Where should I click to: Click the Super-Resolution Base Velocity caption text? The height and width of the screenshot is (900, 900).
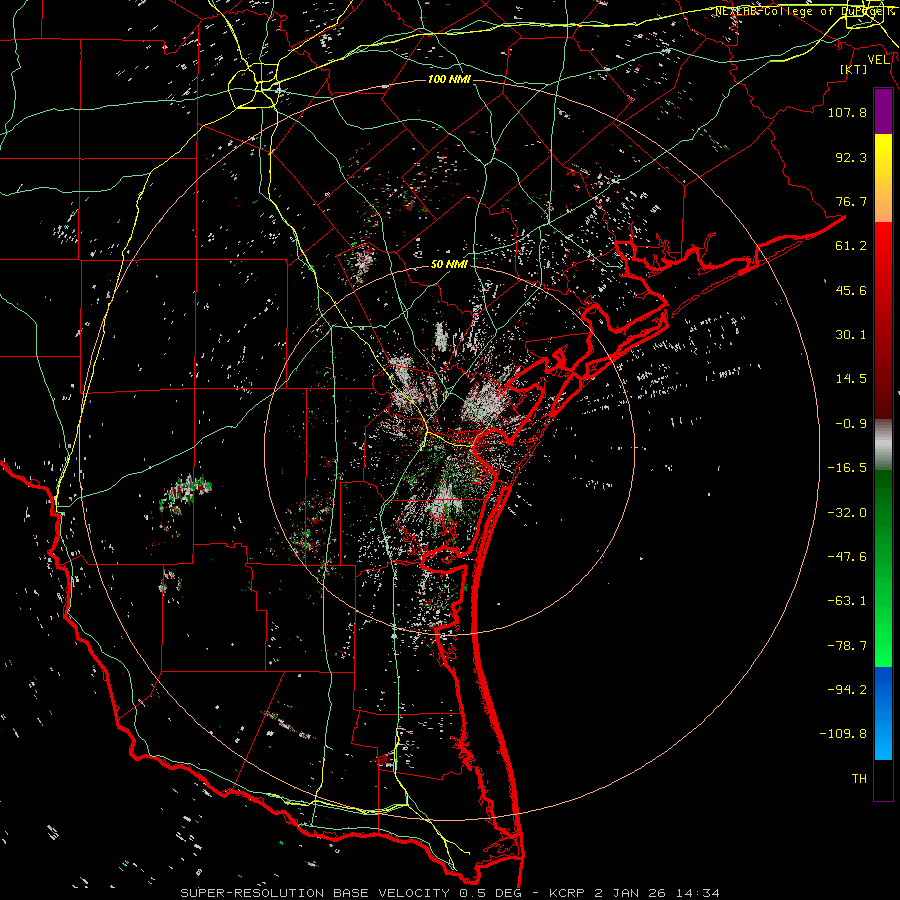coord(449,893)
